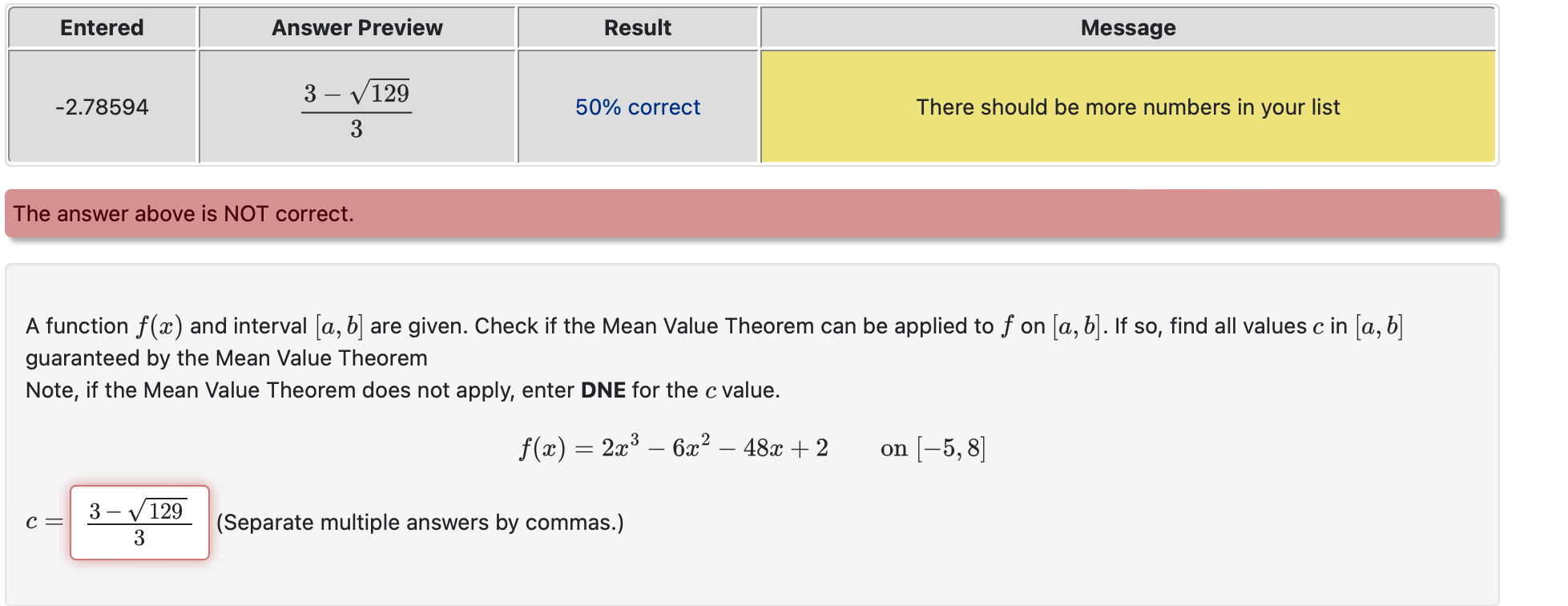Select the displayed function f(x) equation

point(673,447)
